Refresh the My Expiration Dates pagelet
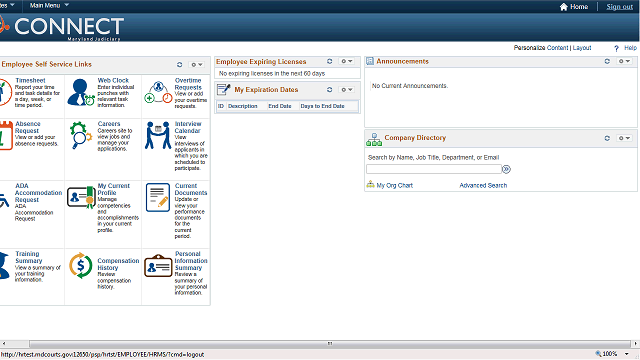 pyautogui.click(x=329, y=89)
